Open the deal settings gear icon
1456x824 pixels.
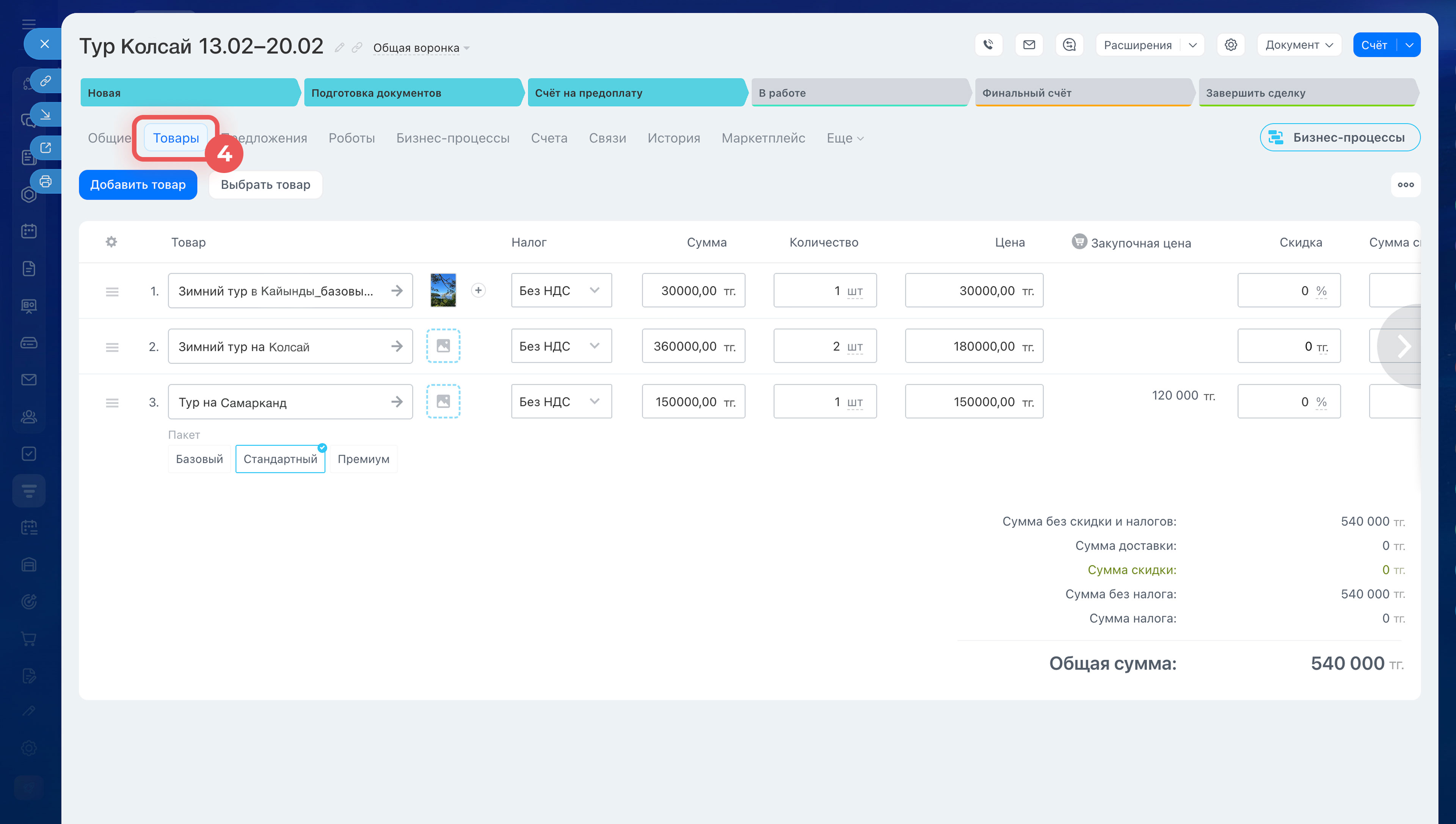pos(1231,45)
